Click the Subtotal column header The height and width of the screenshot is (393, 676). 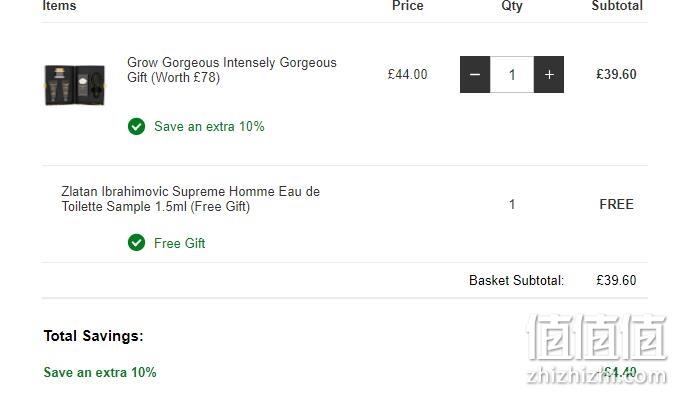(x=617, y=6)
